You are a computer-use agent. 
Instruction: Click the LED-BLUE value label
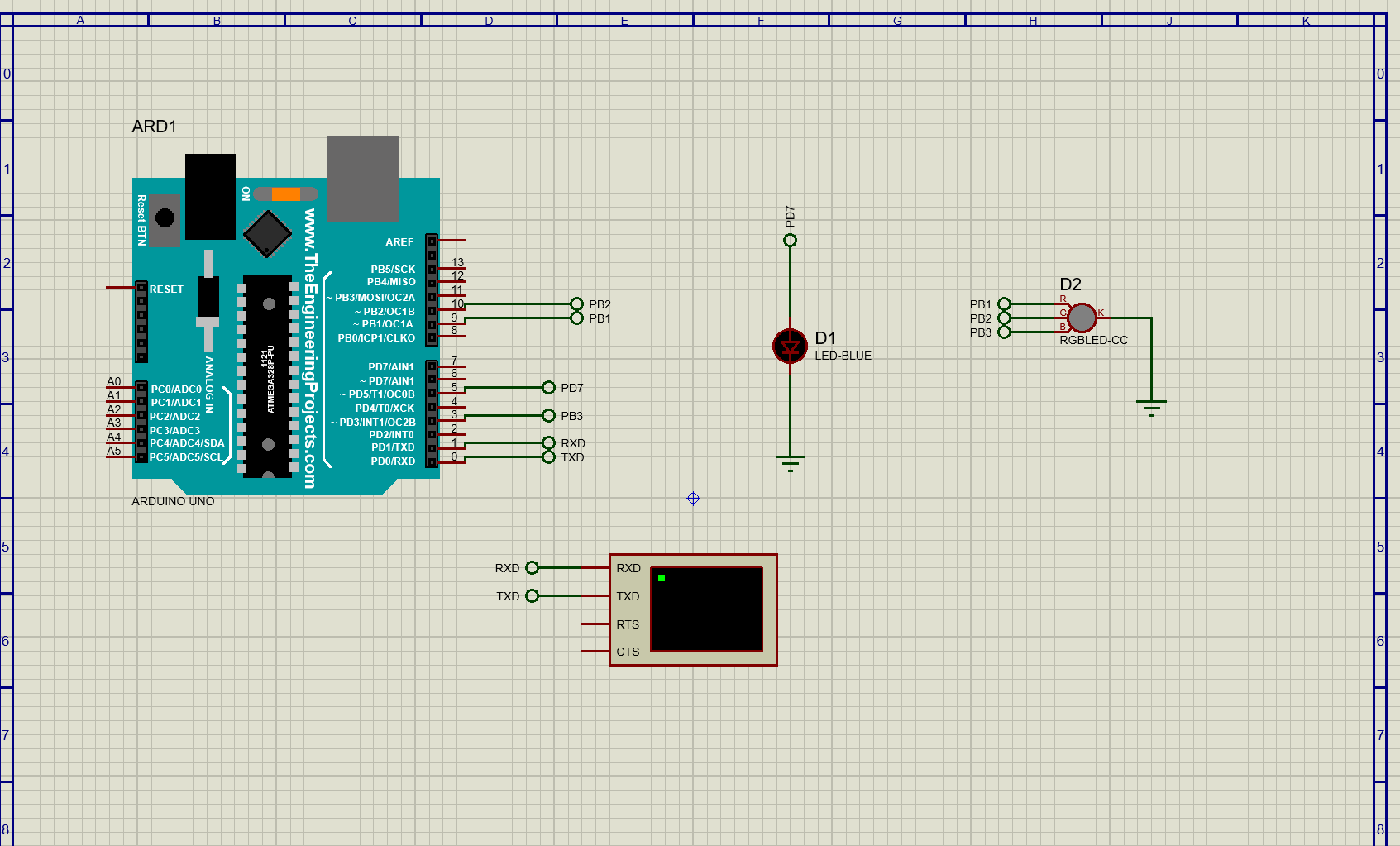point(843,356)
